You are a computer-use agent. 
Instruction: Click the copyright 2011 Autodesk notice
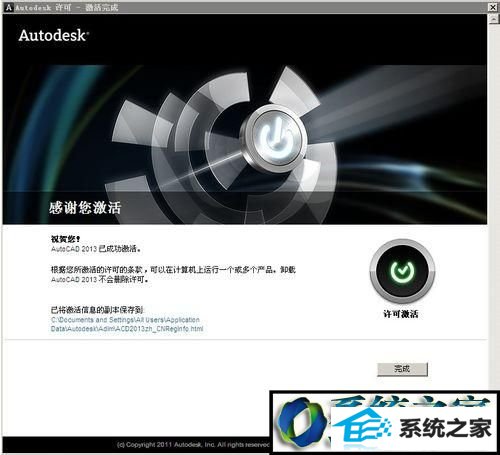pos(193,444)
